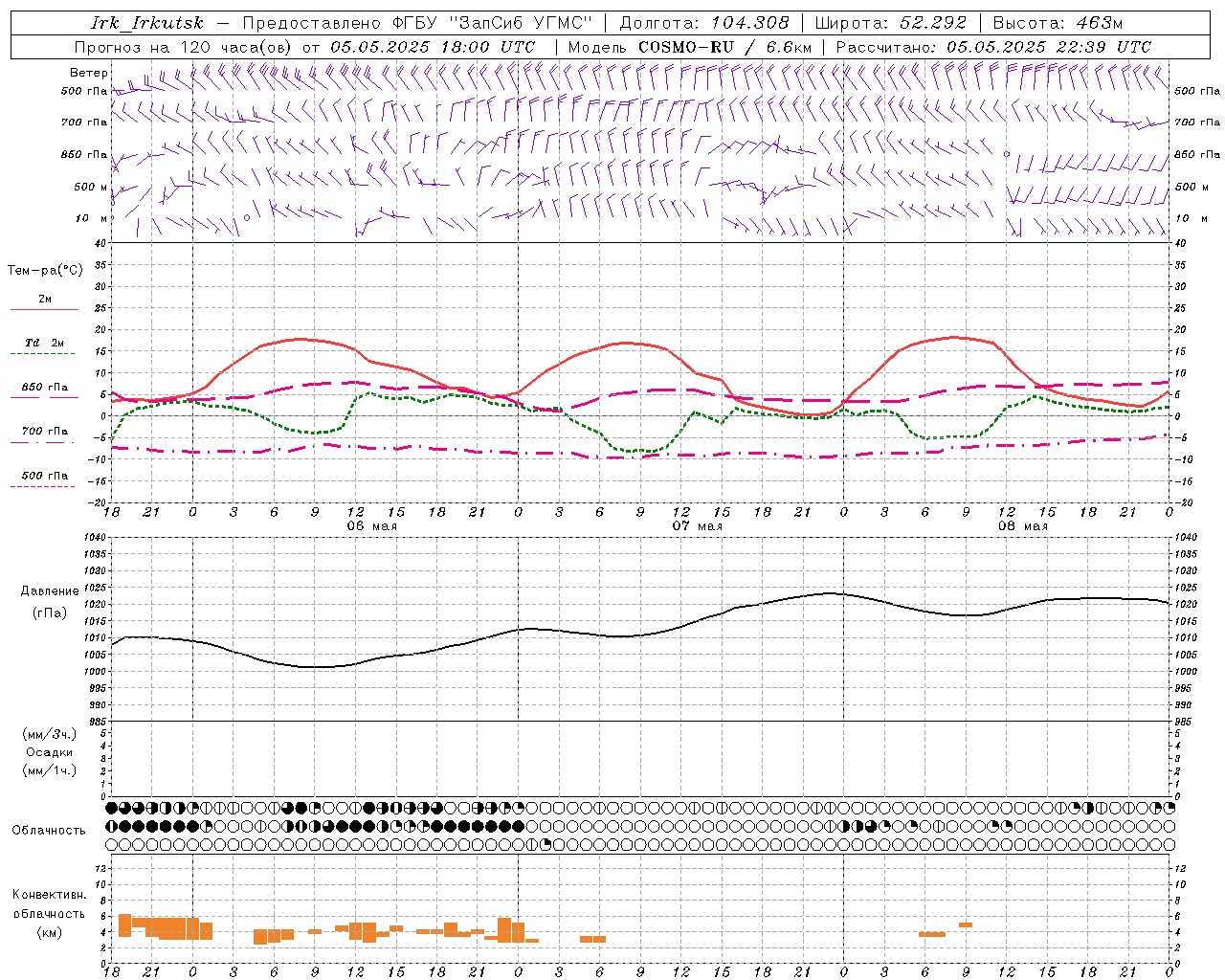The image size is (1225, 980).
Task: Click the 08 мая date label
Action: [1023, 526]
